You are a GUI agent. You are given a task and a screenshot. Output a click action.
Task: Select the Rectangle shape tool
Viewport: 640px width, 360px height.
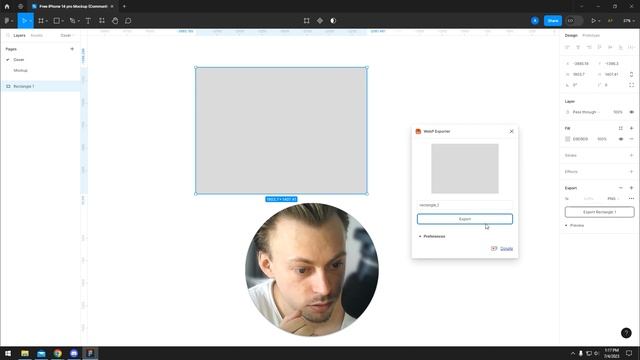pyautogui.click(x=57, y=20)
